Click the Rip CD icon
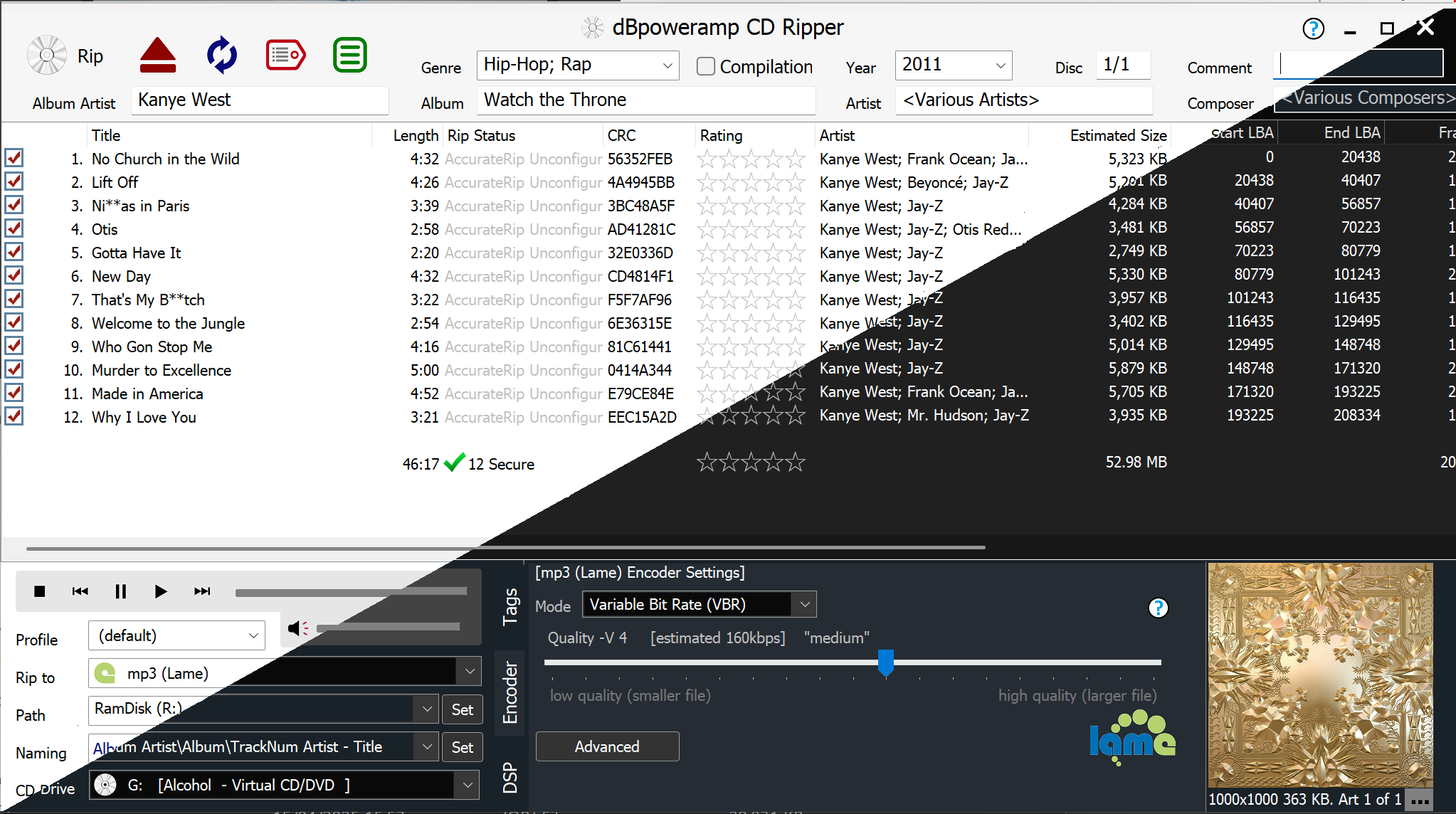 tap(47, 55)
